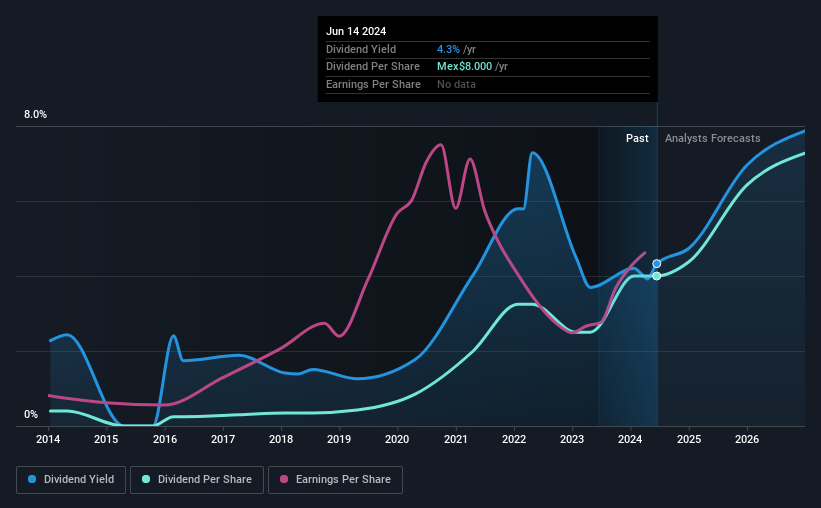
Task: Click the teal Dividend Per Share legend dot
Action: [146, 479]
